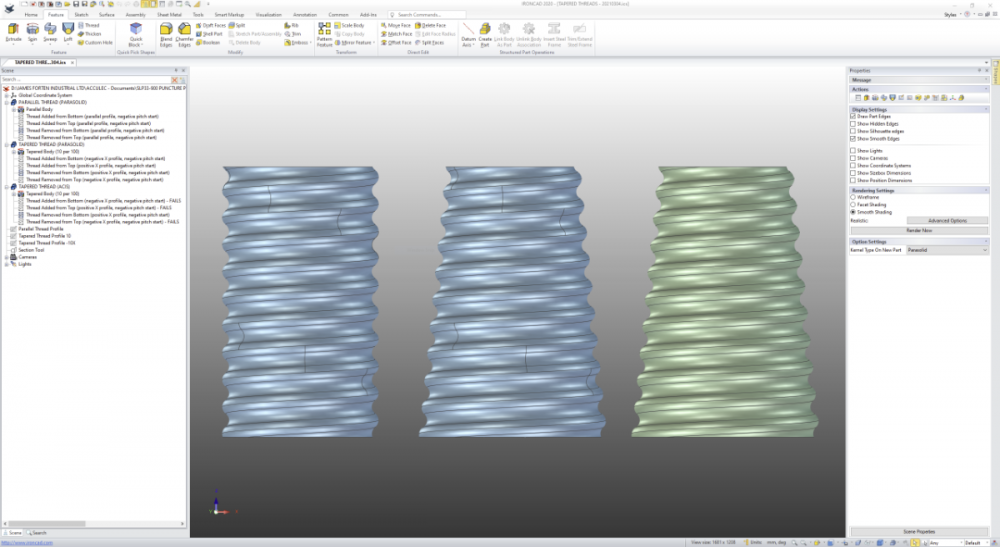Click the Scale Body tool

[349, 26]
